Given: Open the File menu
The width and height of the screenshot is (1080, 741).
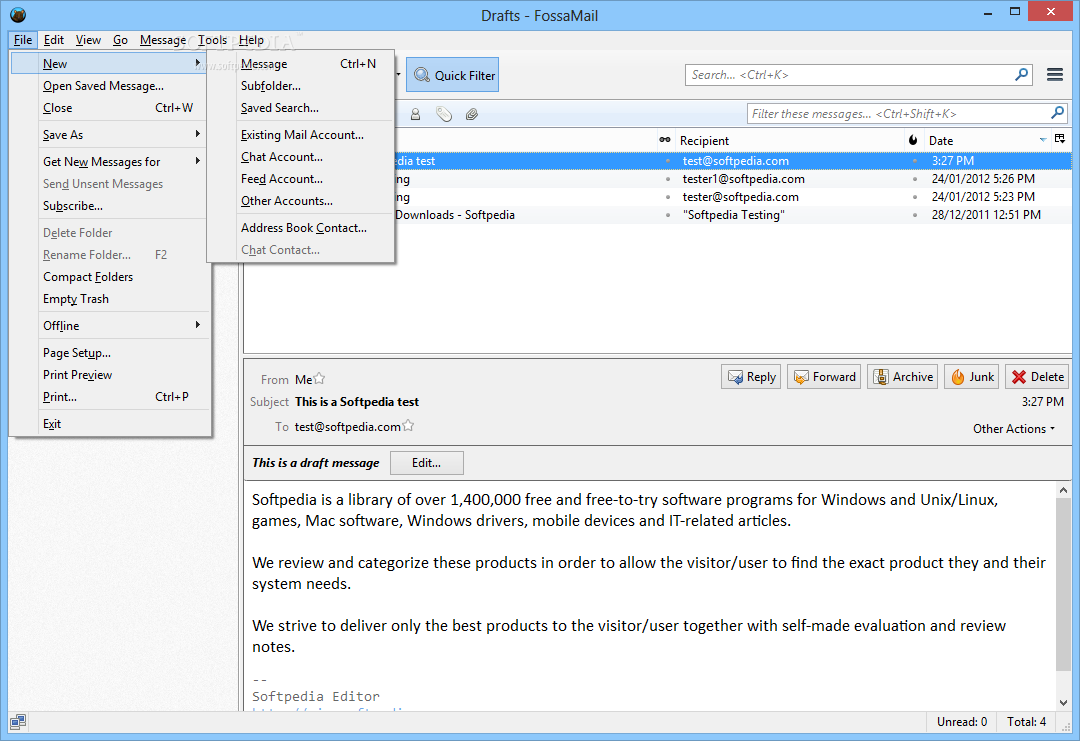Looking at the screenshot, I should 23,40.
